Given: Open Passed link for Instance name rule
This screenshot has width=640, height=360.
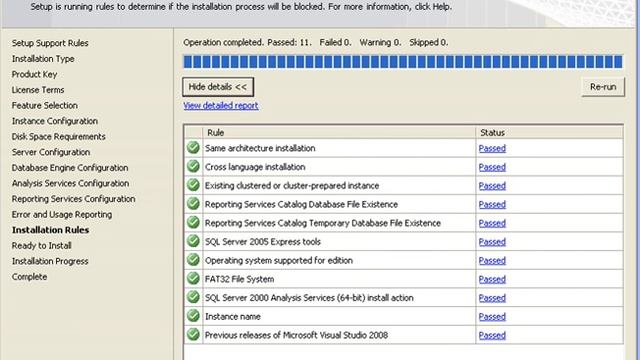Looking at the screenshot, I should pos(492,317).
